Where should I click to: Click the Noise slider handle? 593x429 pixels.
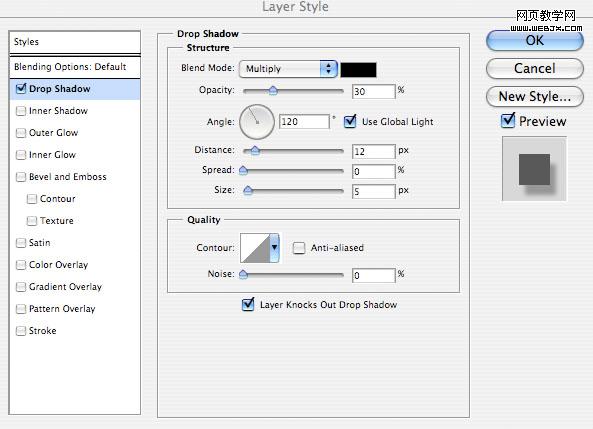(244, 274)
